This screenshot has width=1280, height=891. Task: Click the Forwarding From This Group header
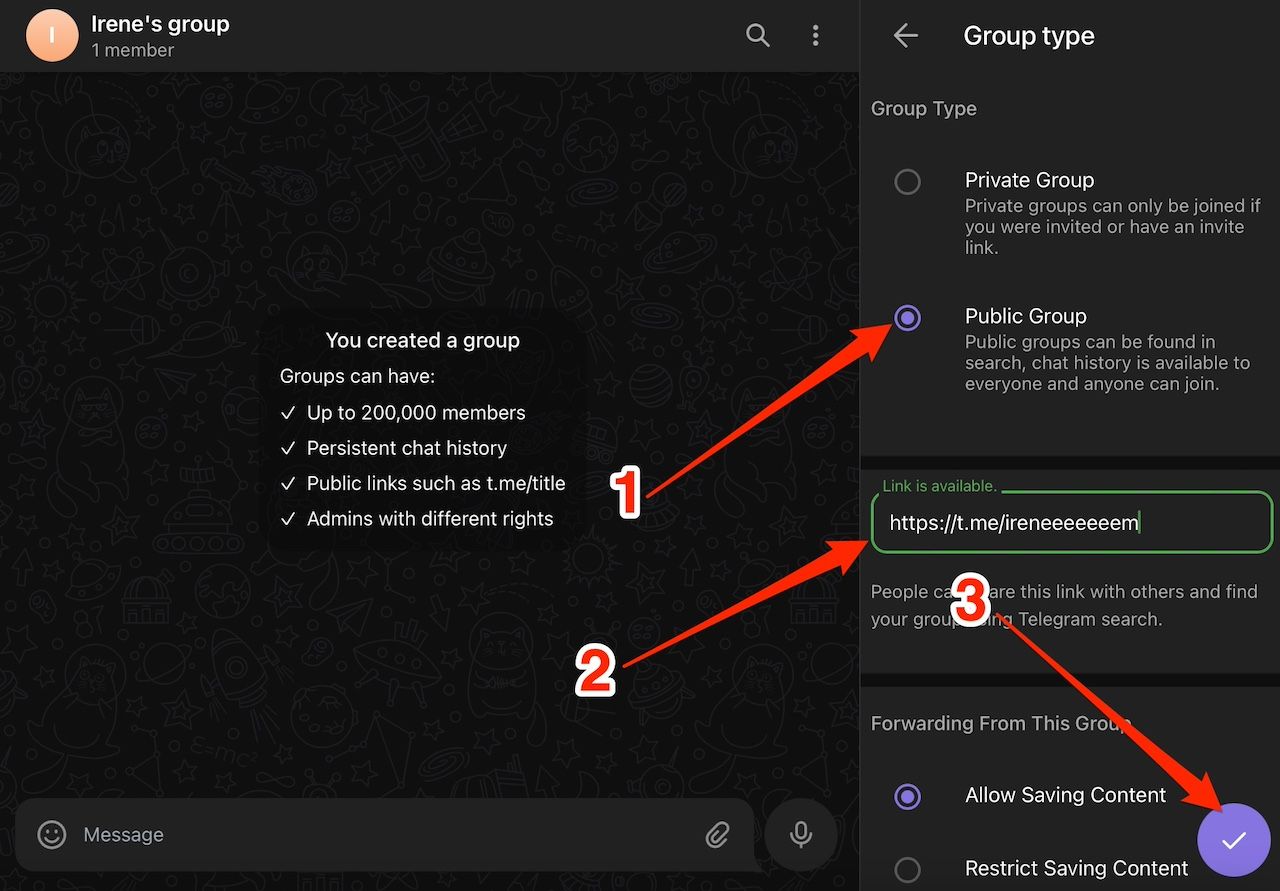[999, 723]
